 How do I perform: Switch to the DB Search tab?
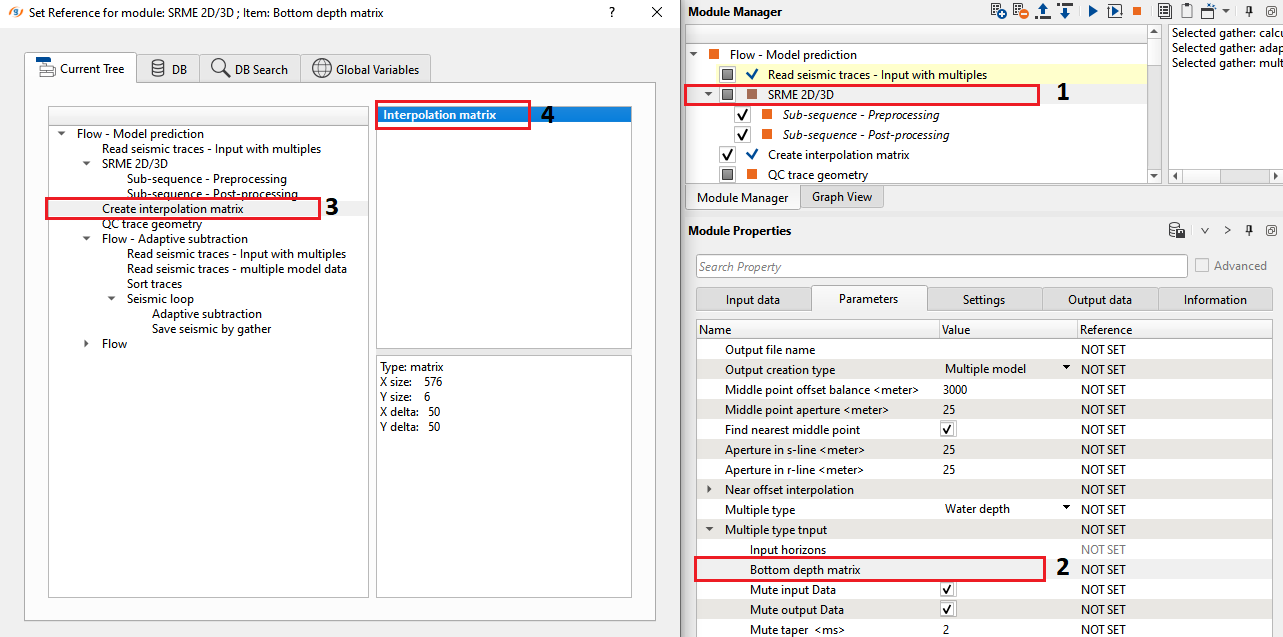249,69
